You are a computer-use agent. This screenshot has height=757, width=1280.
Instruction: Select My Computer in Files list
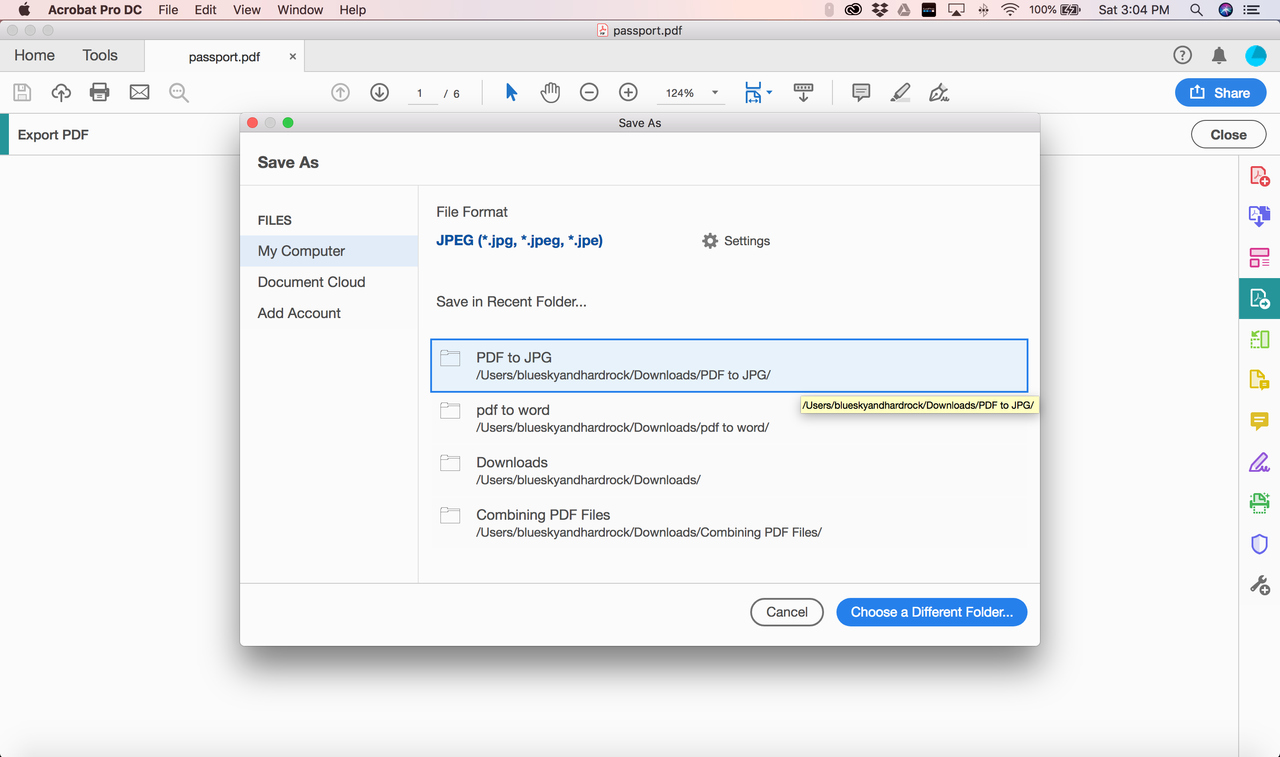[329, 251]
